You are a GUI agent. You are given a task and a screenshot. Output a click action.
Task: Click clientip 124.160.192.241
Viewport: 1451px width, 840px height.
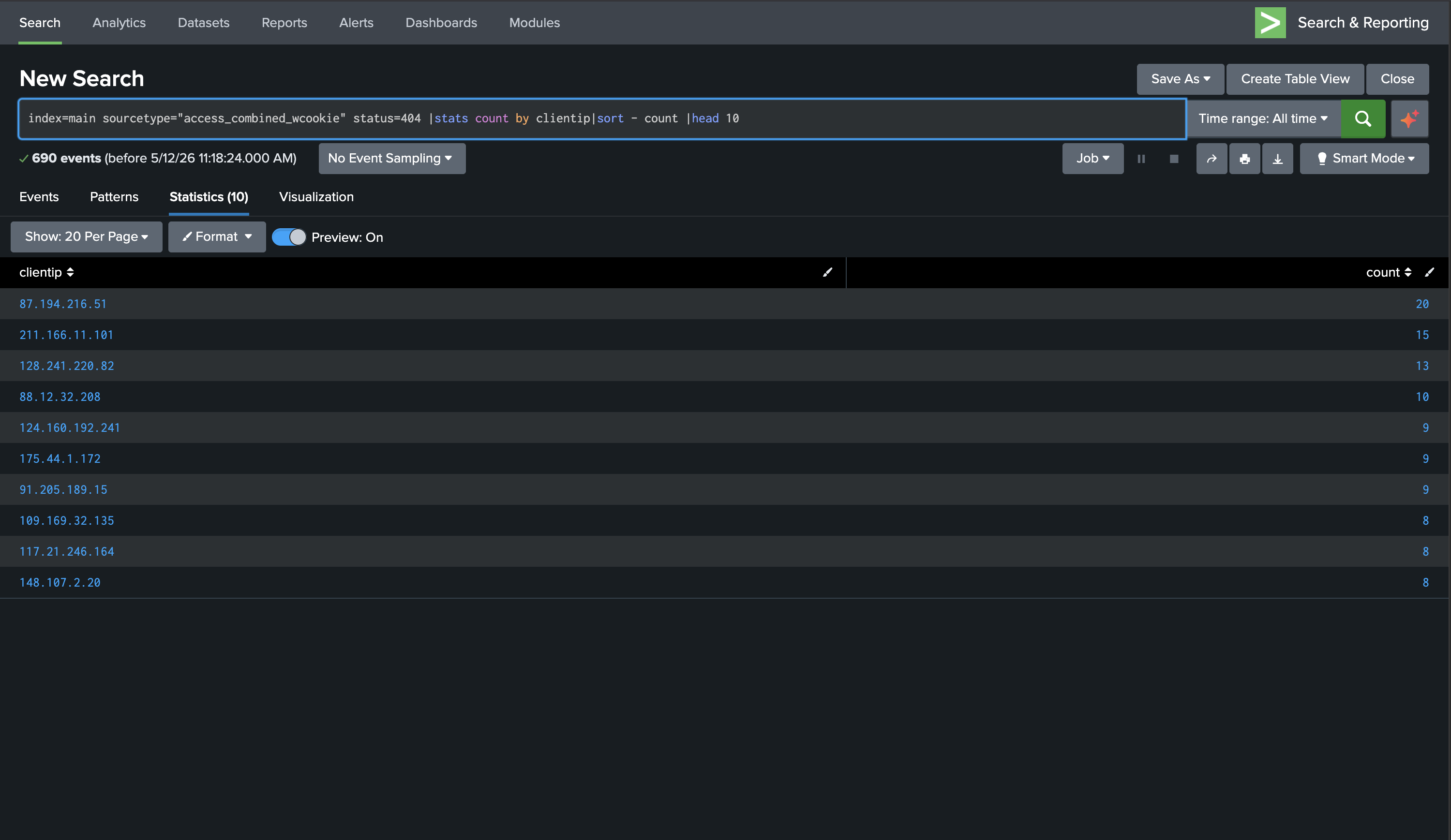(x=70, y=428)
